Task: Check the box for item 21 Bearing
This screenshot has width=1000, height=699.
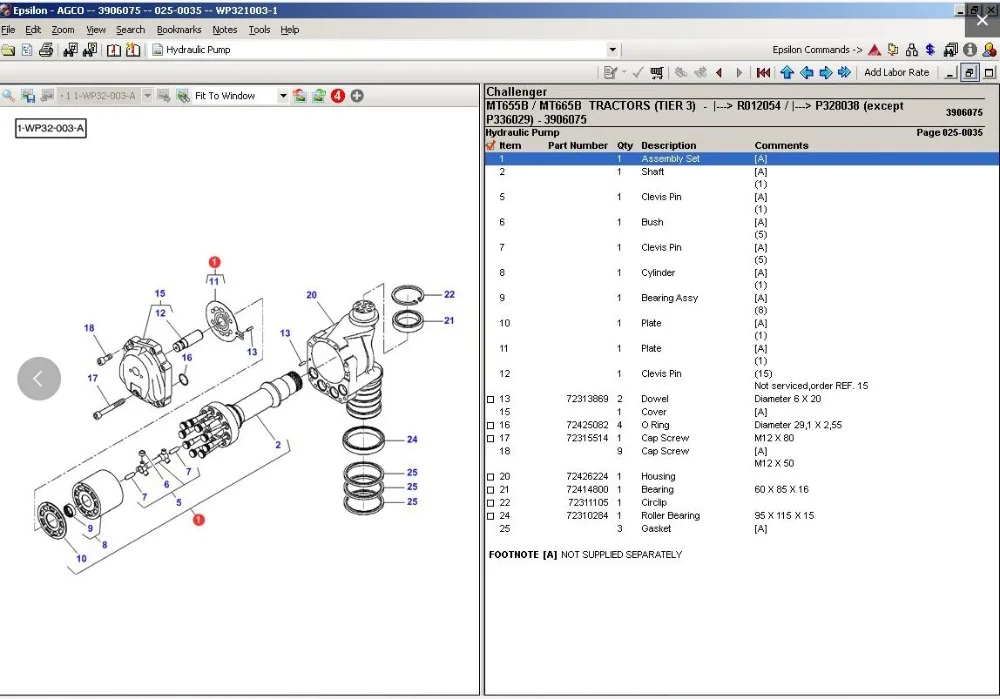Action: click(x=490, y=490)
